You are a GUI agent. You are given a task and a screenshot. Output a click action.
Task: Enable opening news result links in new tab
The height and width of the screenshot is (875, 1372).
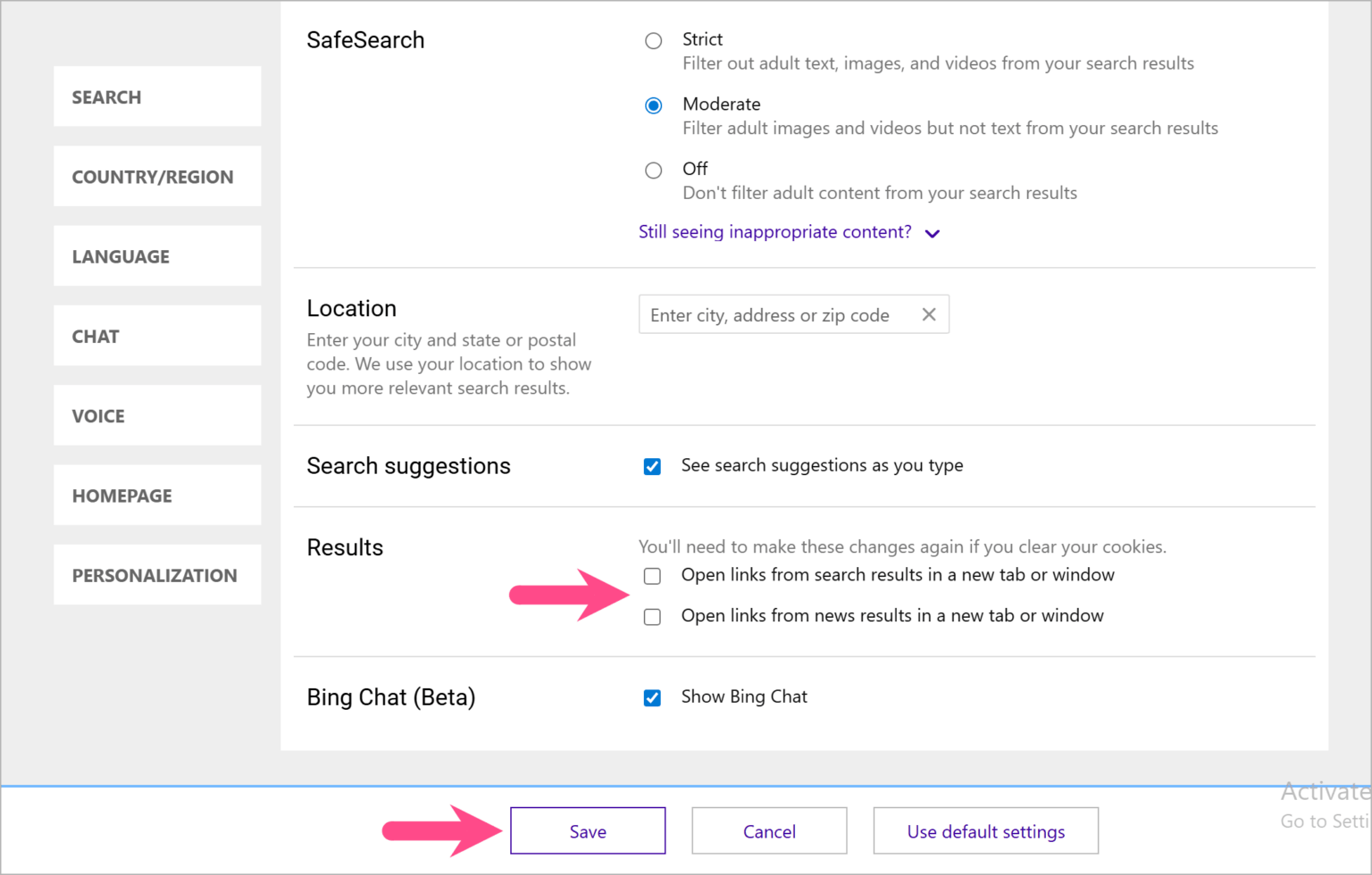pos(652,616)
